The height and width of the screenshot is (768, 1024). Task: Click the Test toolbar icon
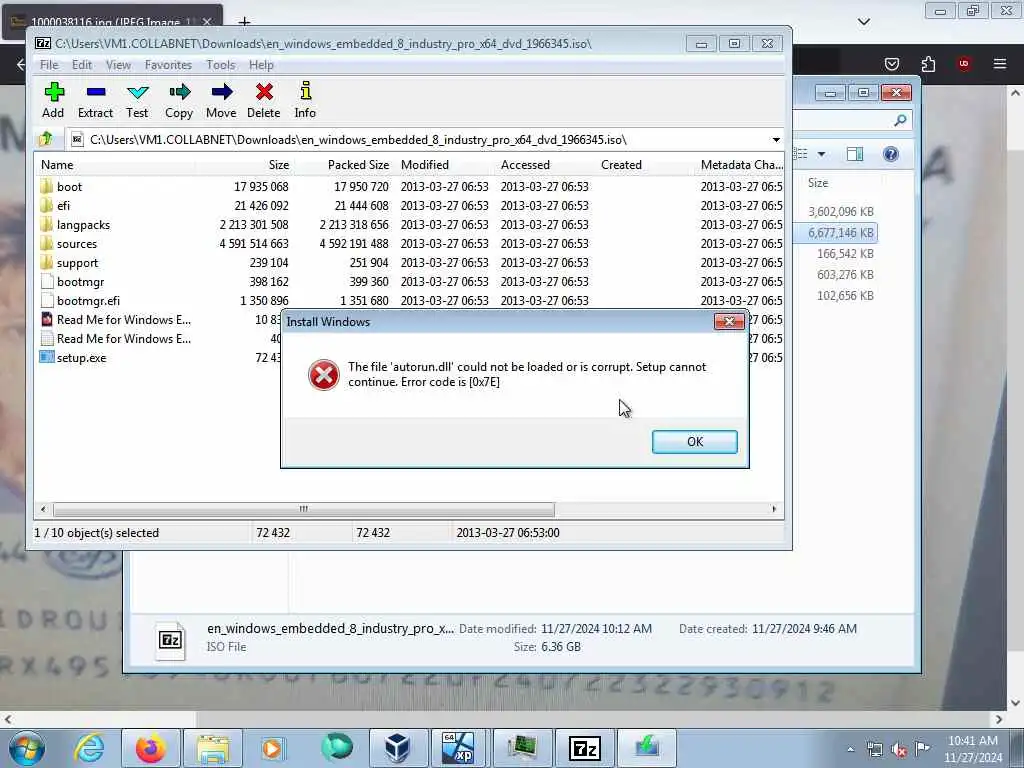pyautogui.click(x=137, y=100)
